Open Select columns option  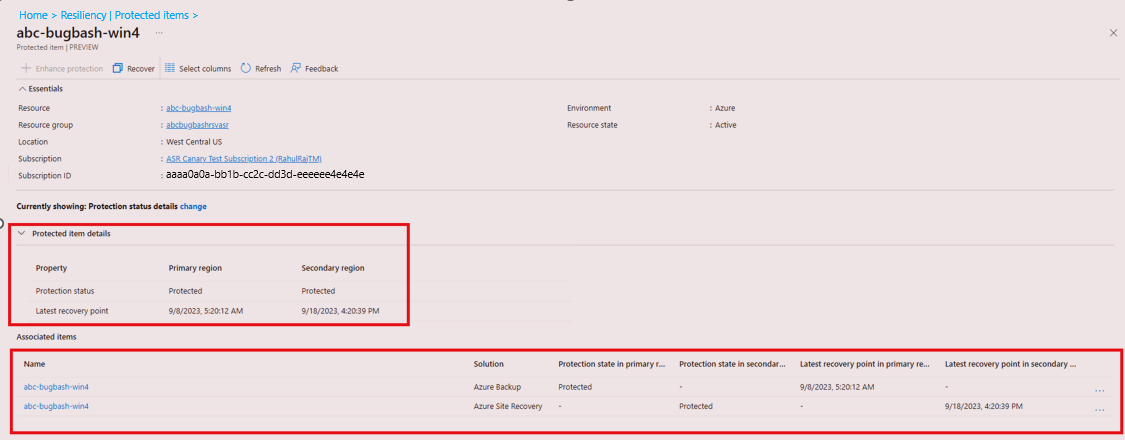tap(198, 68)
